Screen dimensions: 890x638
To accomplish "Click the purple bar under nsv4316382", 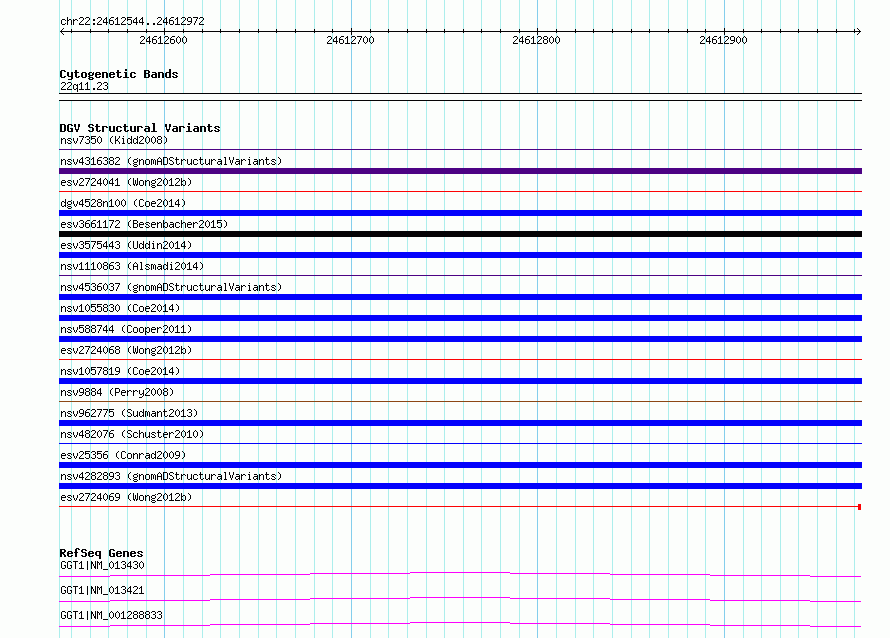I will pos(460,171).
